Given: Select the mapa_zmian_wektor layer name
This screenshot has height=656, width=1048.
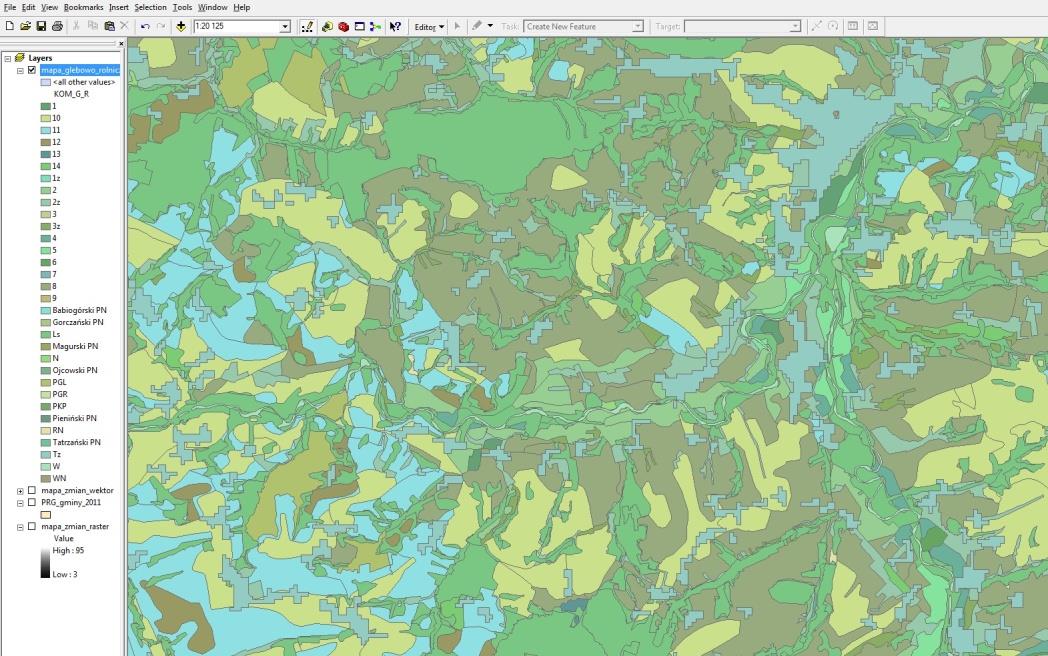Looking at the screenshot, I should pos(78,490).
